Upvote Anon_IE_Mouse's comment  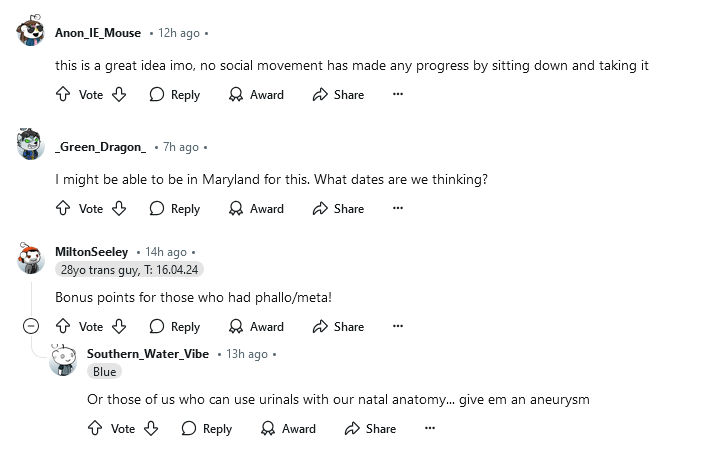pyautogui.click(x=63, y=95)
